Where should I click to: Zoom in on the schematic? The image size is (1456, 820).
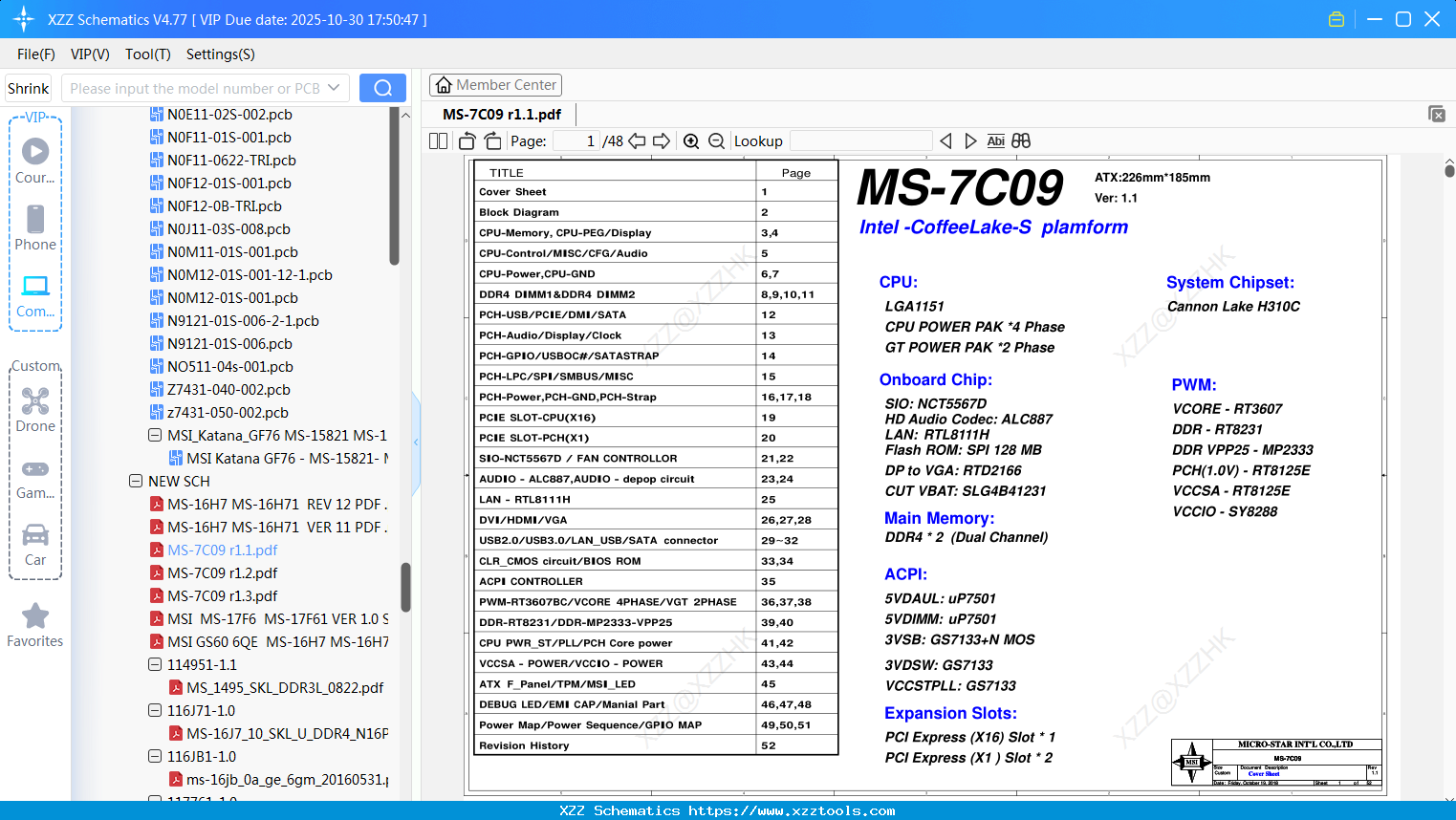[x=691, y=141]
